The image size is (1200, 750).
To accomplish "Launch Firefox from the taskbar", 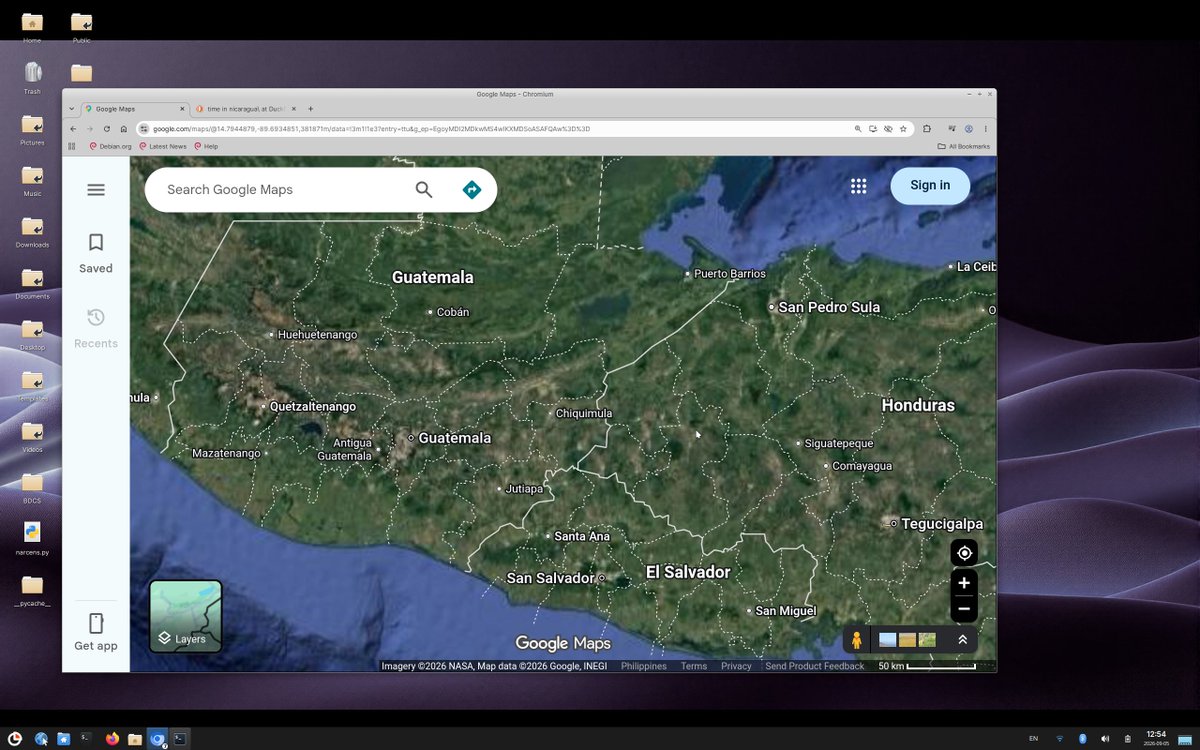I will click(111, 739).
